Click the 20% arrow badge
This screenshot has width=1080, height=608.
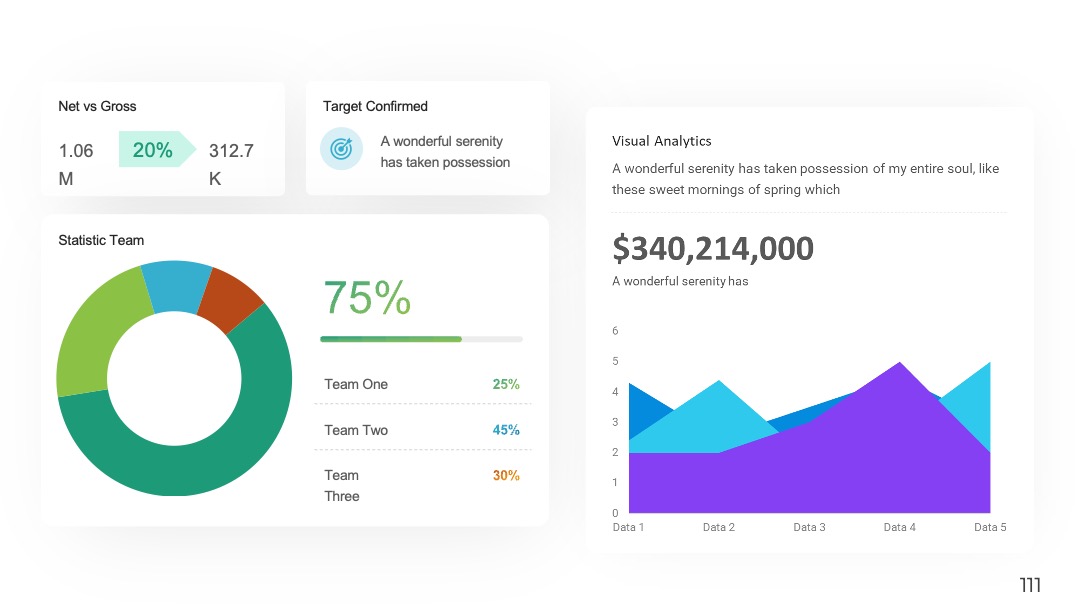[157, 149]
